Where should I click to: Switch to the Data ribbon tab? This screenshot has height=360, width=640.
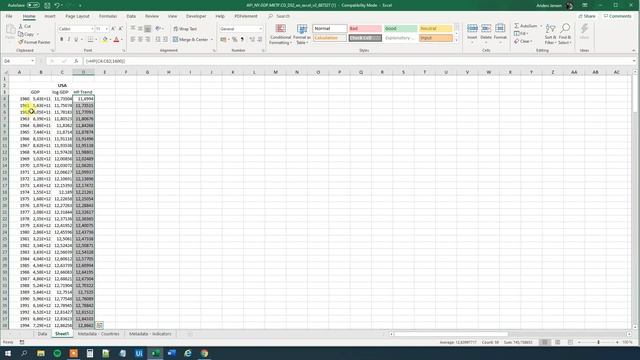pos(131,16)
